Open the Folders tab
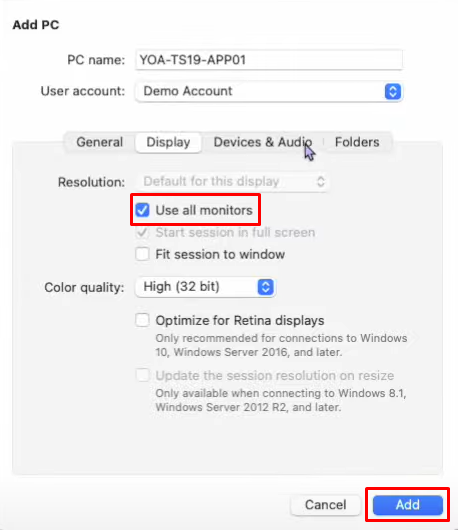Viewport: 458px width, 530px height. click(x=357, y=142)
